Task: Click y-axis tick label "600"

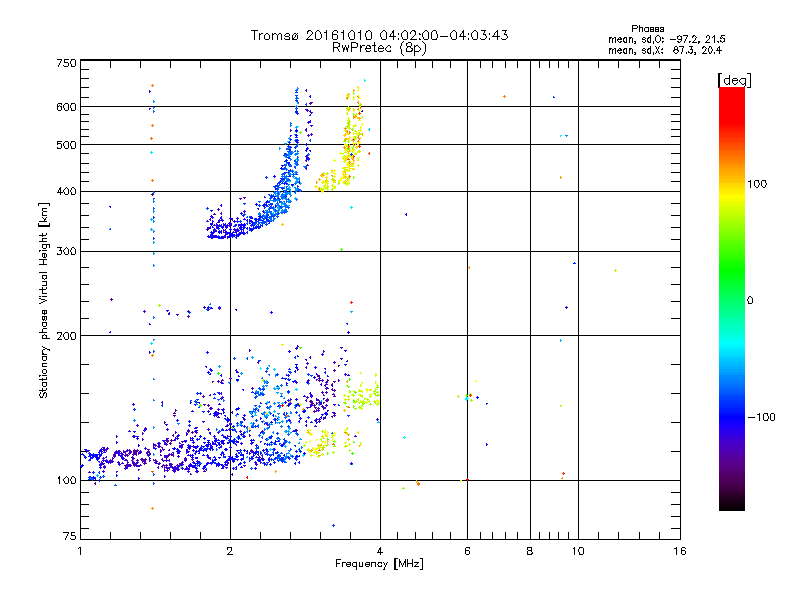Action: click(x=66, y=107)
